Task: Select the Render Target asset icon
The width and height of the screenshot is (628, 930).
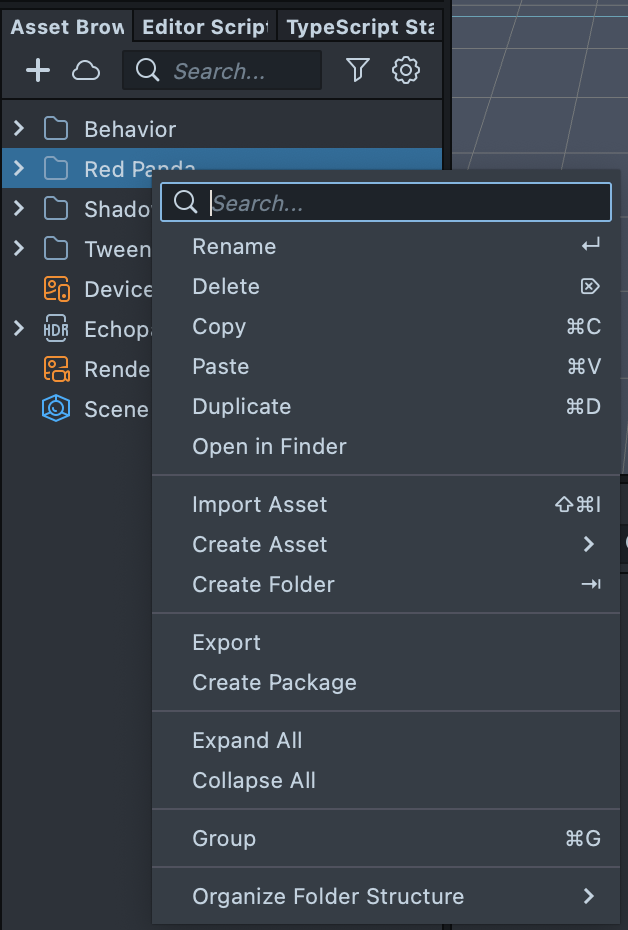Action: (56, 369)
